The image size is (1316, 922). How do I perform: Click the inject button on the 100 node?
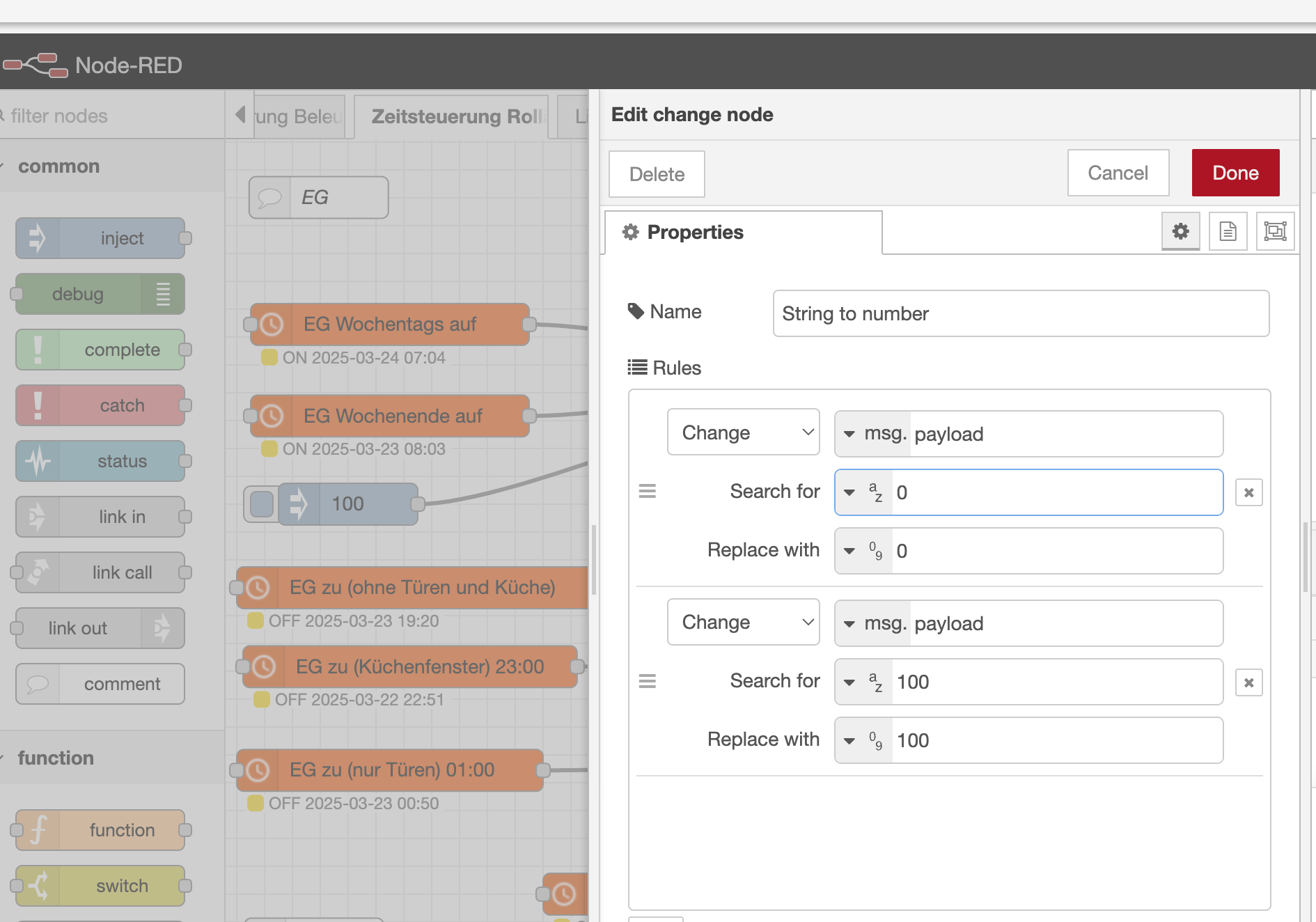[262, 504]
